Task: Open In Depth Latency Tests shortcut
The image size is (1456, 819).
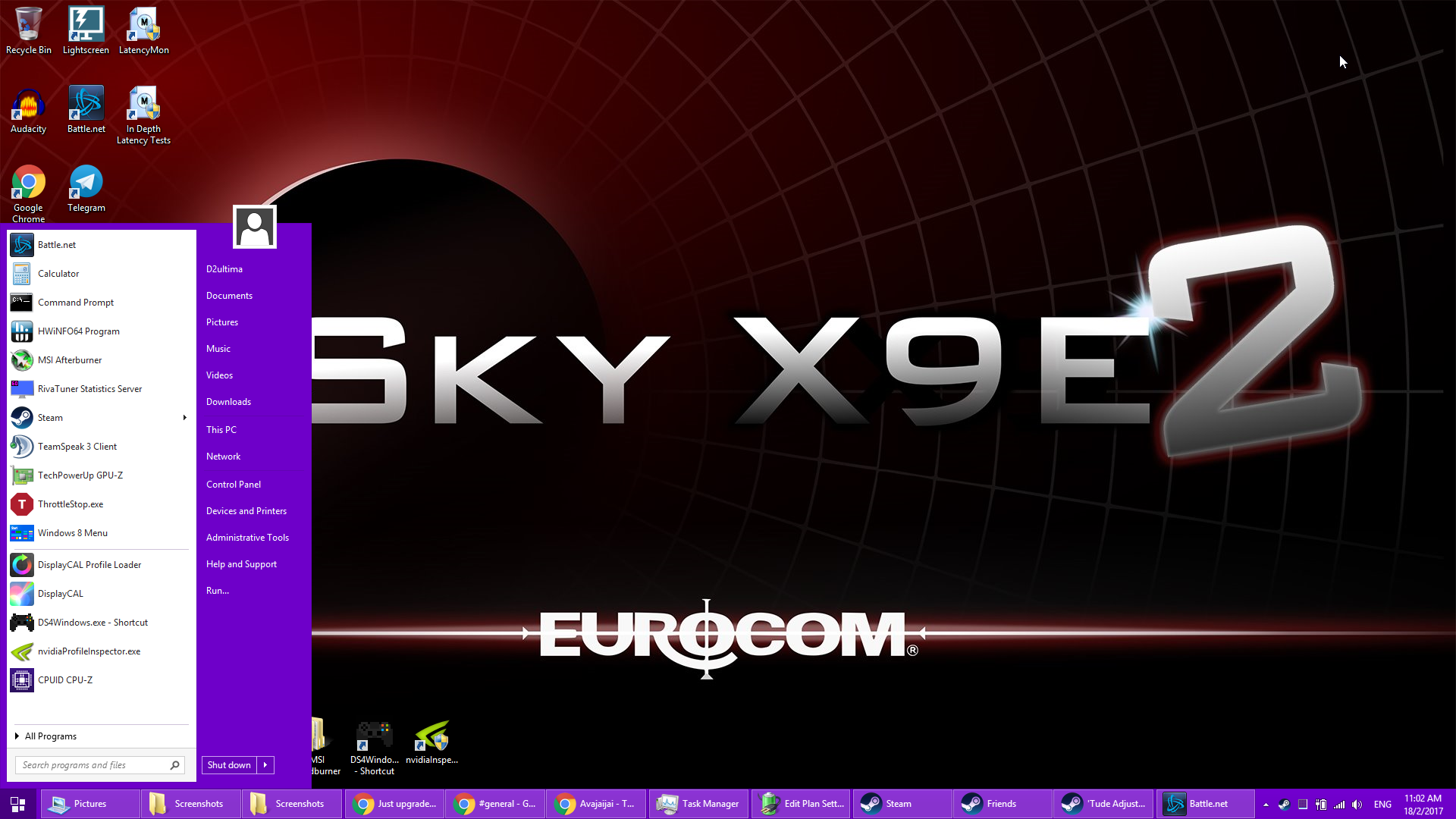Action: [143, 115]
